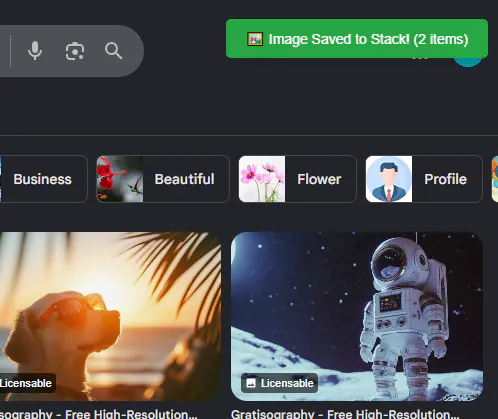Click the Licensable badge on dog image
The height and width of the screenshot is (419, 498).
[x=27, y=383]
